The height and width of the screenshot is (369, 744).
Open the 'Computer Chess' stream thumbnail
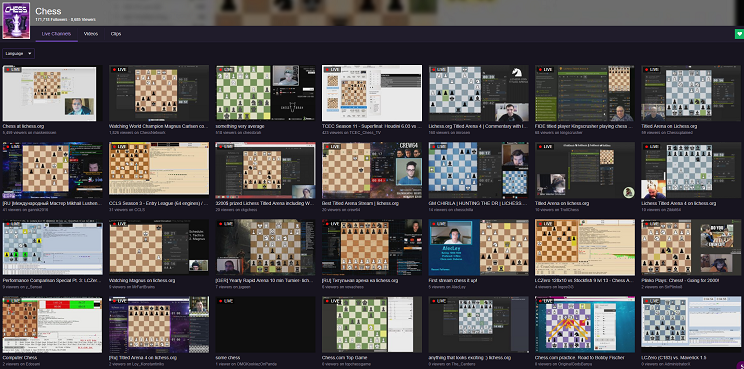pyautogui.click(x=52, y=325)
